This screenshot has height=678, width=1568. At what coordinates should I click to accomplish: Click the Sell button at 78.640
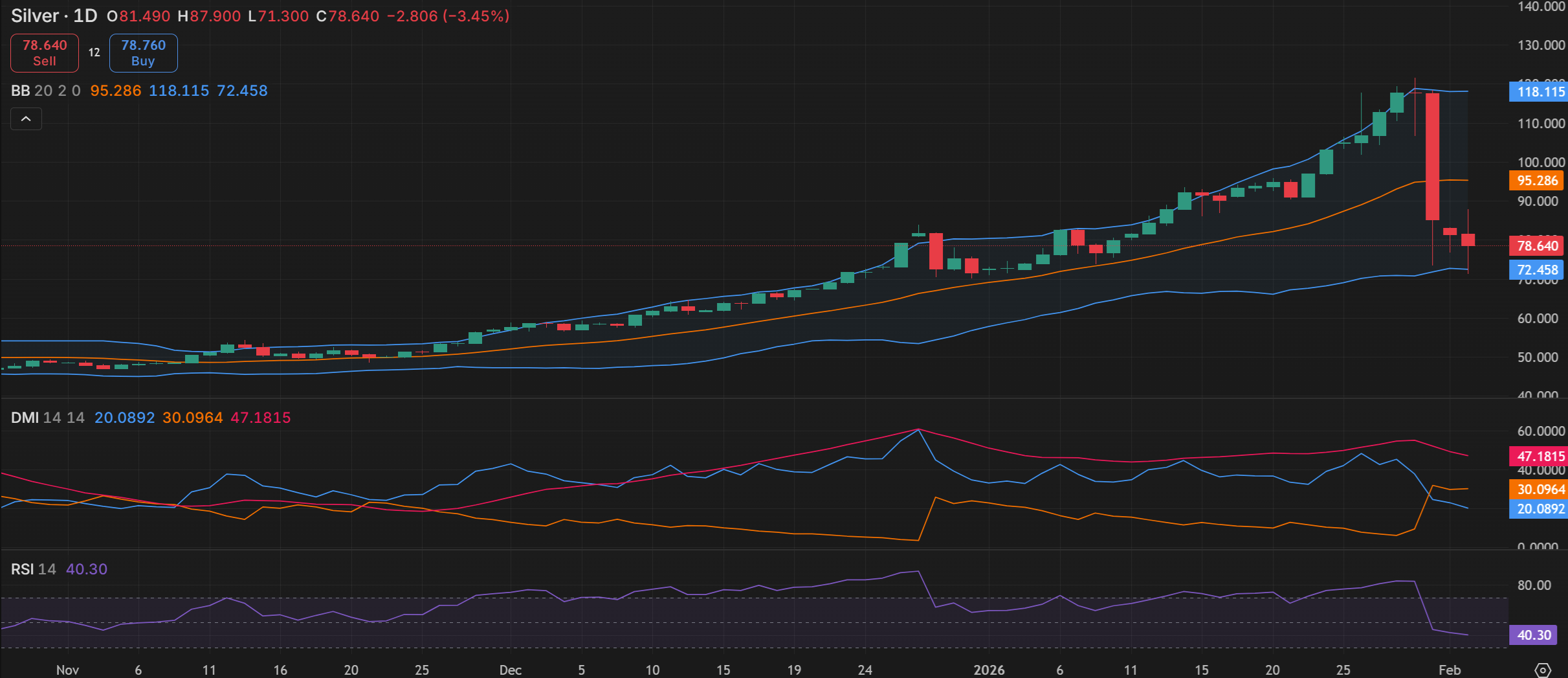tap(45, 53)
